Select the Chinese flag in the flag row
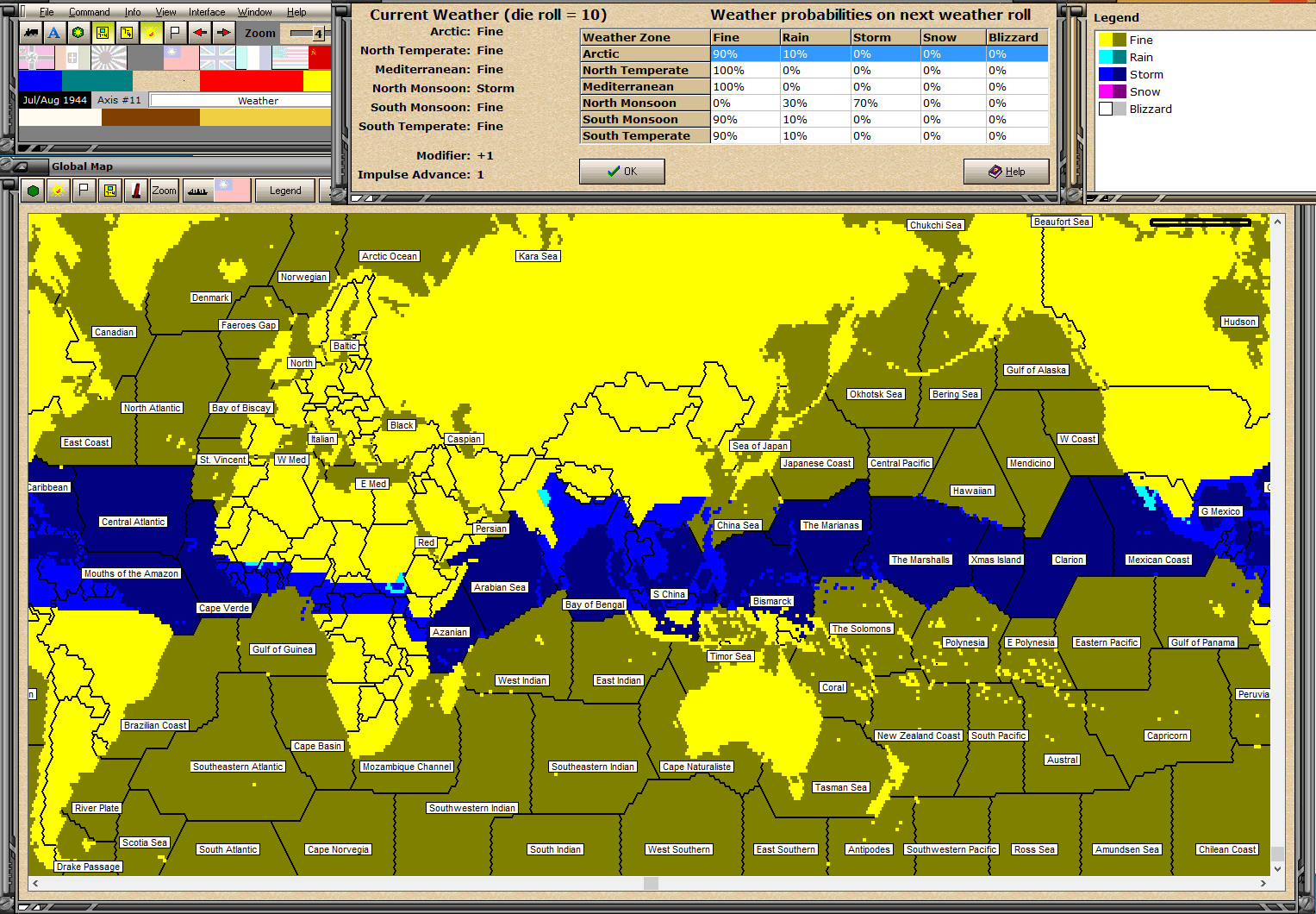Screen dimensions: 1316x914 tap(181, 58)
